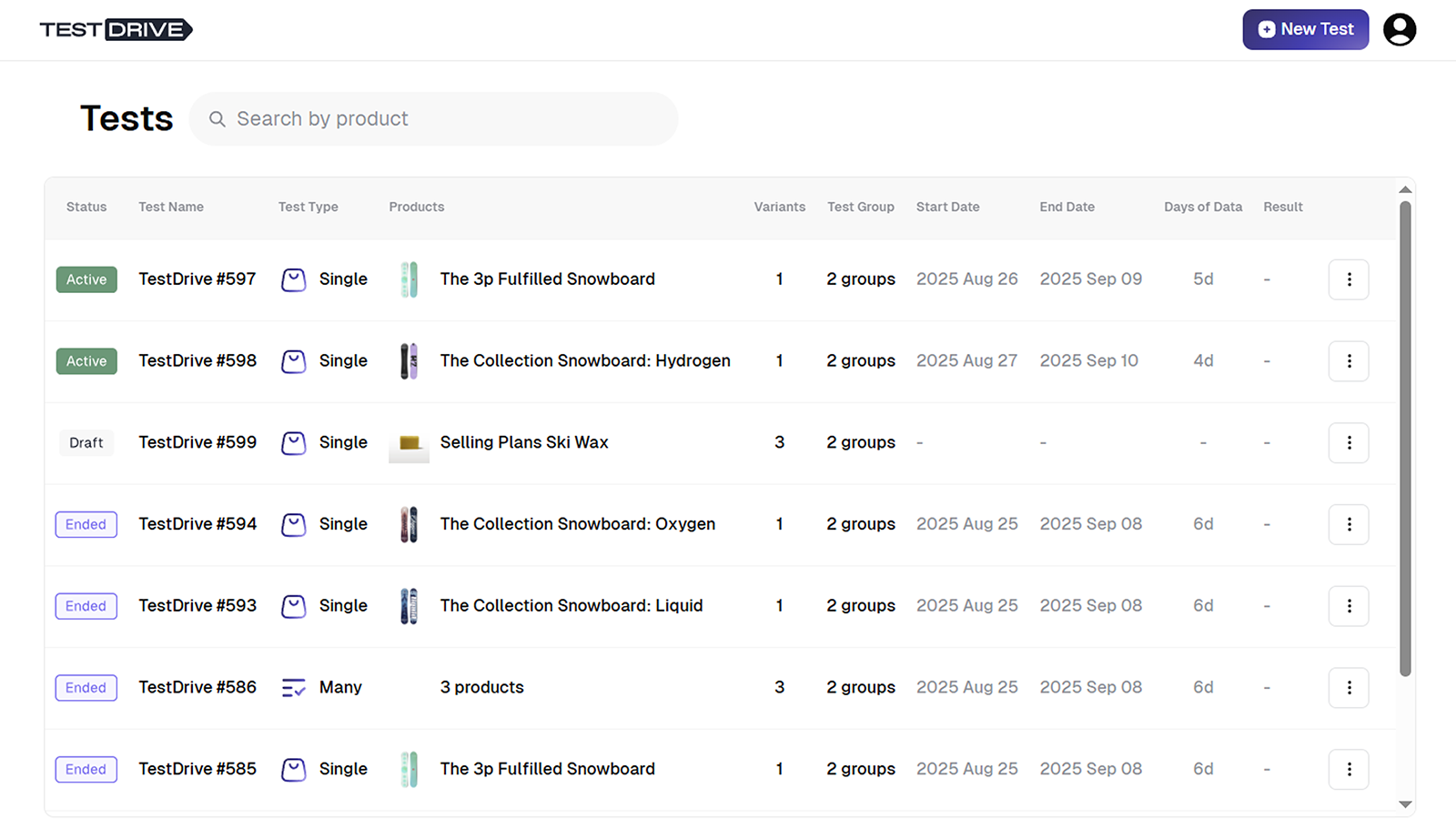Click the Single test type icon for TestDrive #598
This screenshot has width=1456, height=819.
pyautogui.click(x=293, y=361)
